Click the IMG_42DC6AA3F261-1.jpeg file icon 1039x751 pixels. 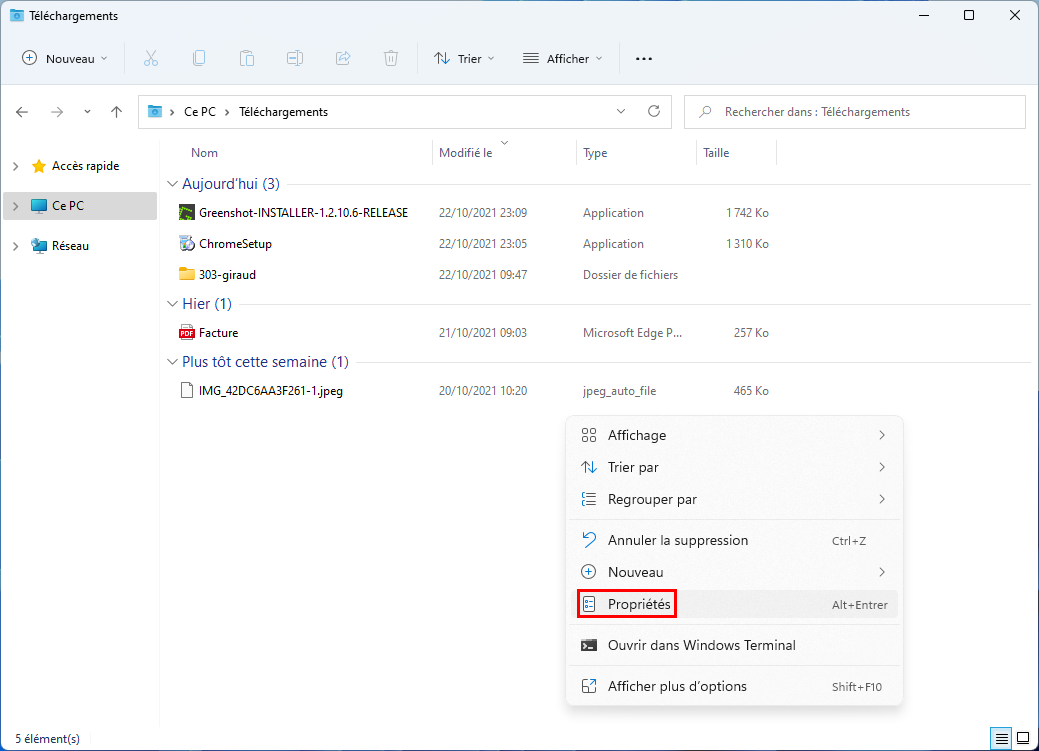[187, 390]
